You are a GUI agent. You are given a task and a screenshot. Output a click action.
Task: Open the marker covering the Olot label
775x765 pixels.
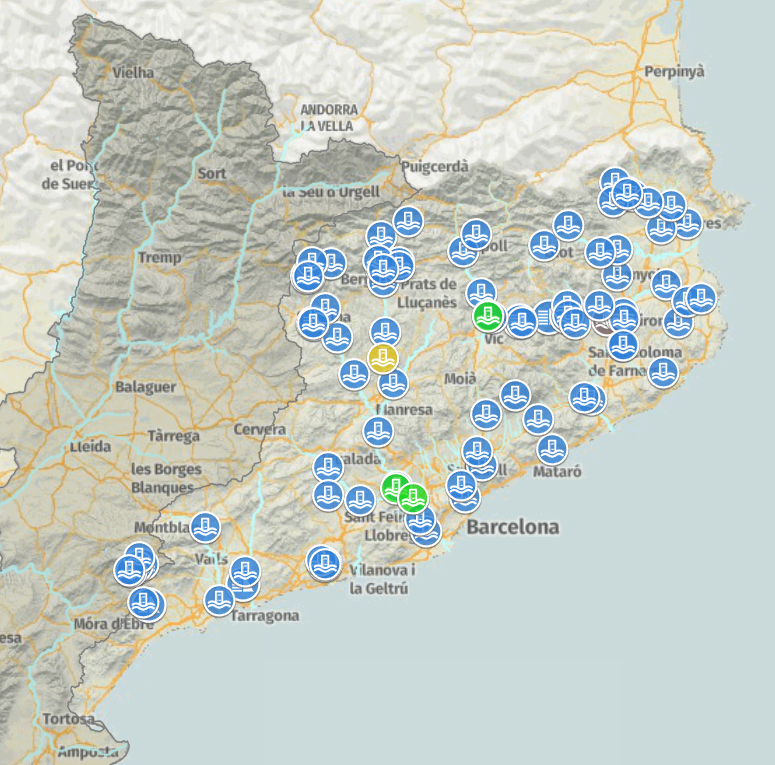(x=544, y=246)
